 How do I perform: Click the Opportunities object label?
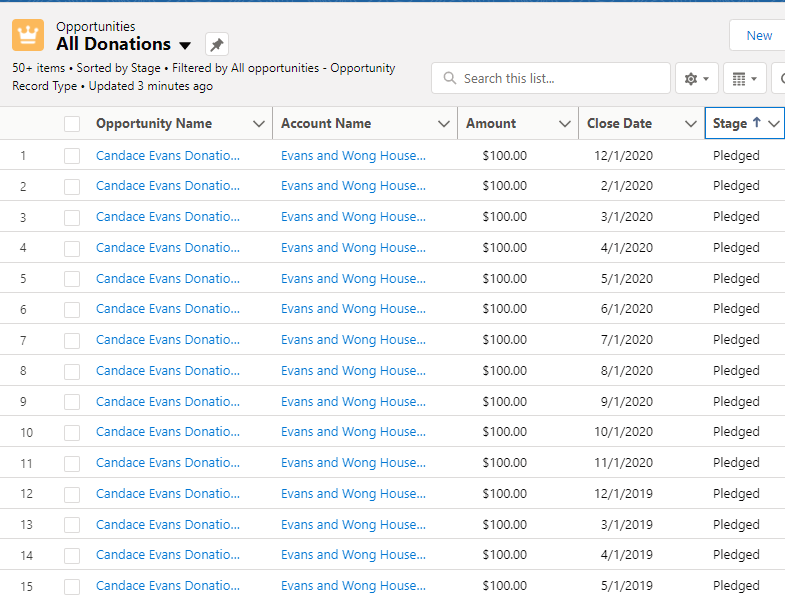(96, 27)
